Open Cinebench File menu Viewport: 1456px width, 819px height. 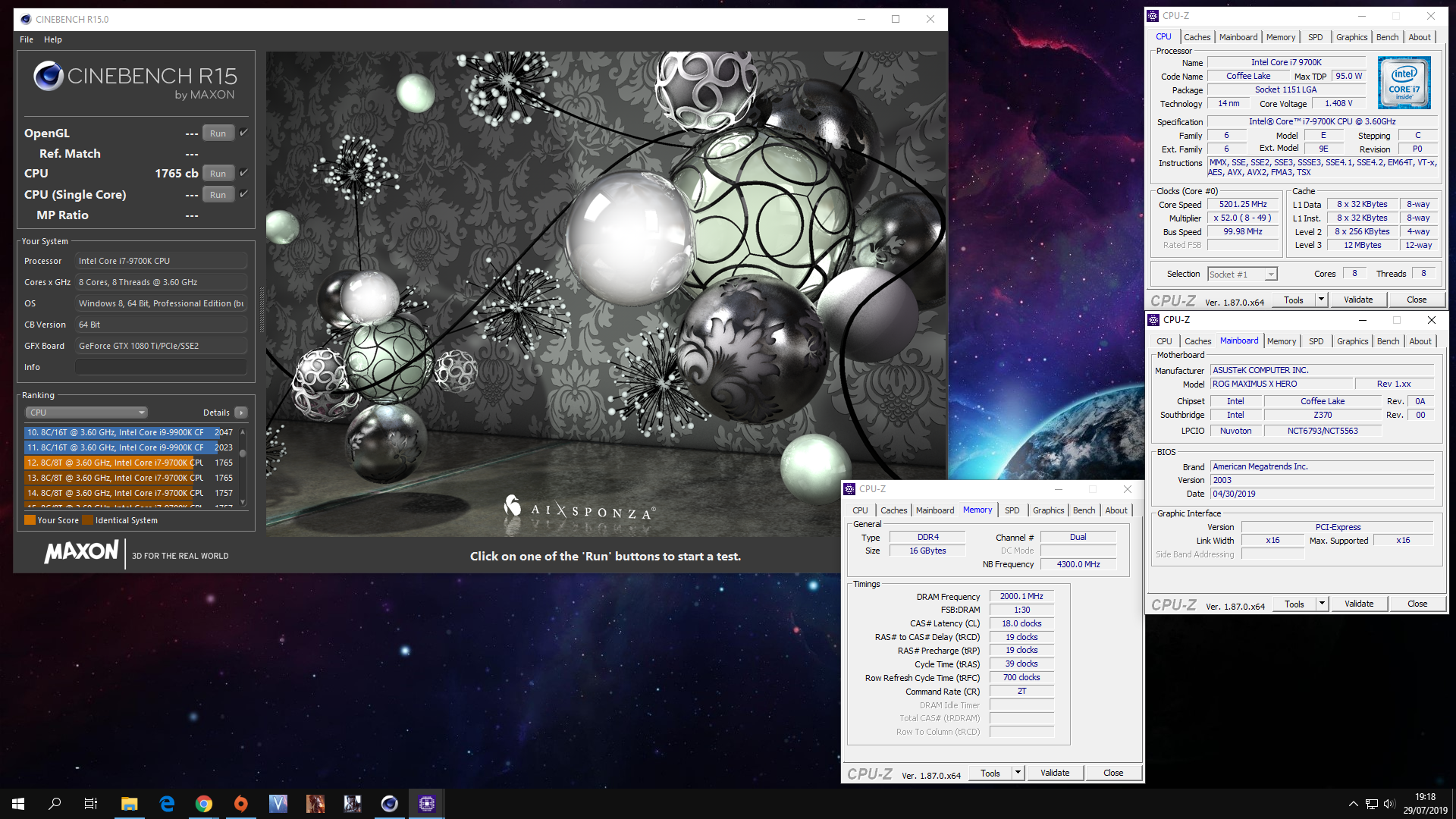click(x=27, y=39)
